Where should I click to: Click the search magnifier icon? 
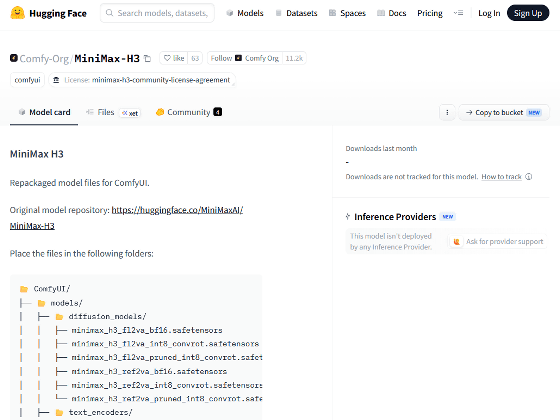(x=110, y=13)
